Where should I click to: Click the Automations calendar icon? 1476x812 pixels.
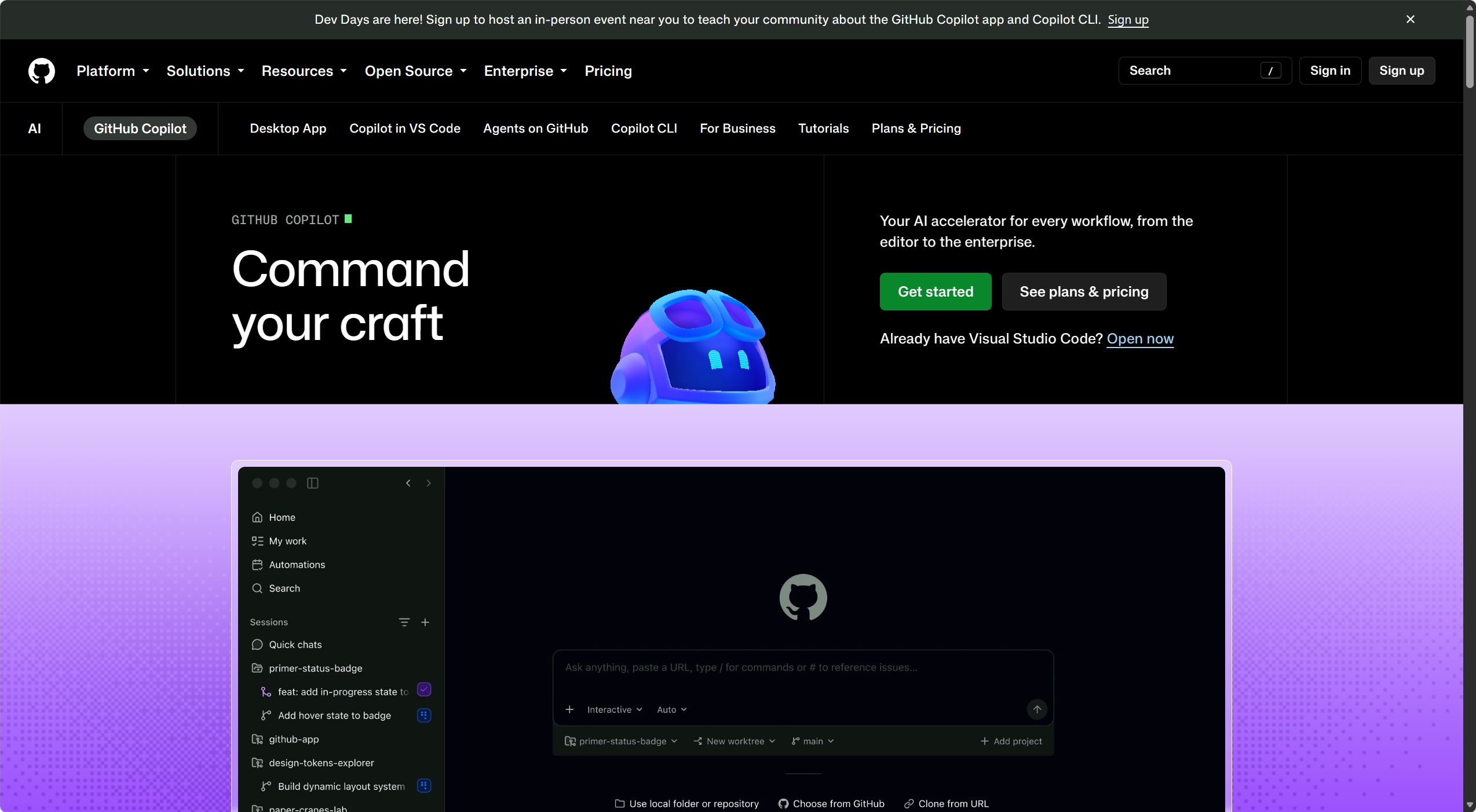tap(257, 565)
